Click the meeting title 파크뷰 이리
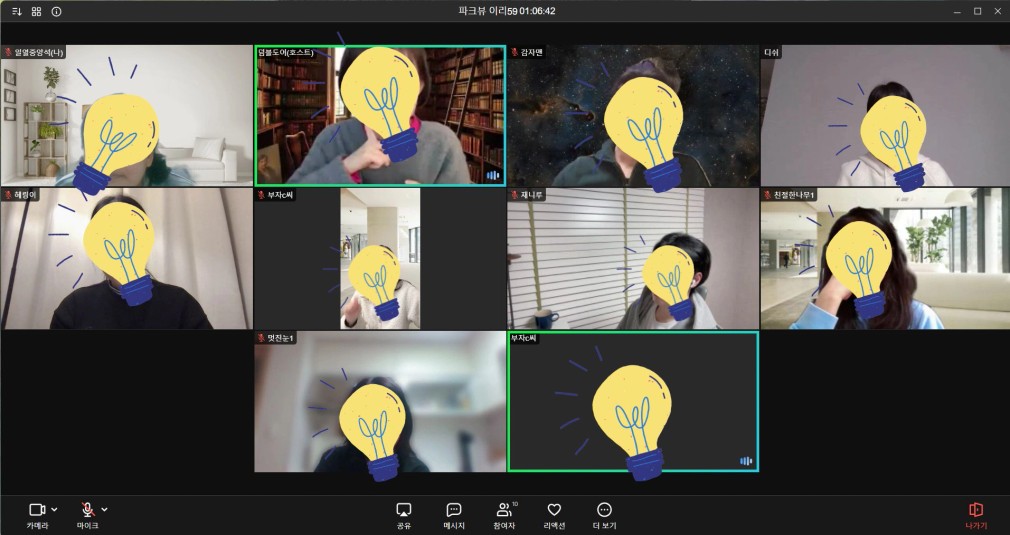 (482, 11)
